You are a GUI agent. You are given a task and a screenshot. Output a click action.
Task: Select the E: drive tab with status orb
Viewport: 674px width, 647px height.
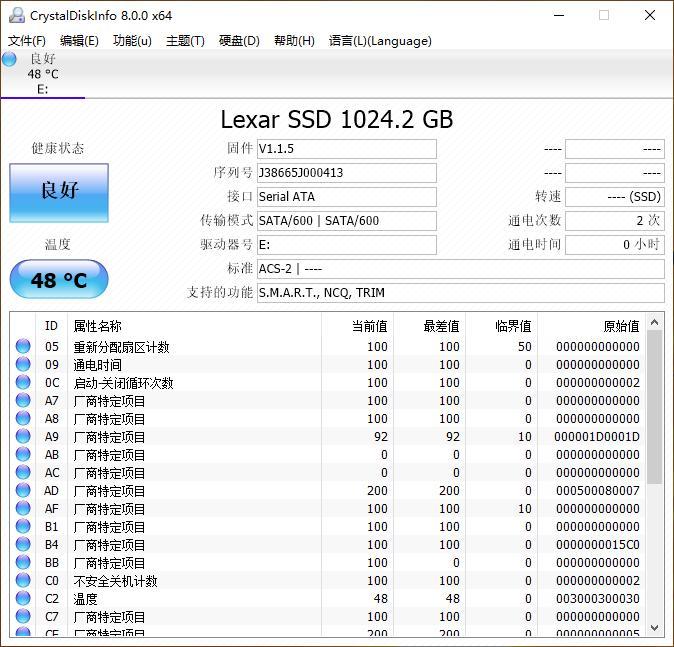click(43, 74)
